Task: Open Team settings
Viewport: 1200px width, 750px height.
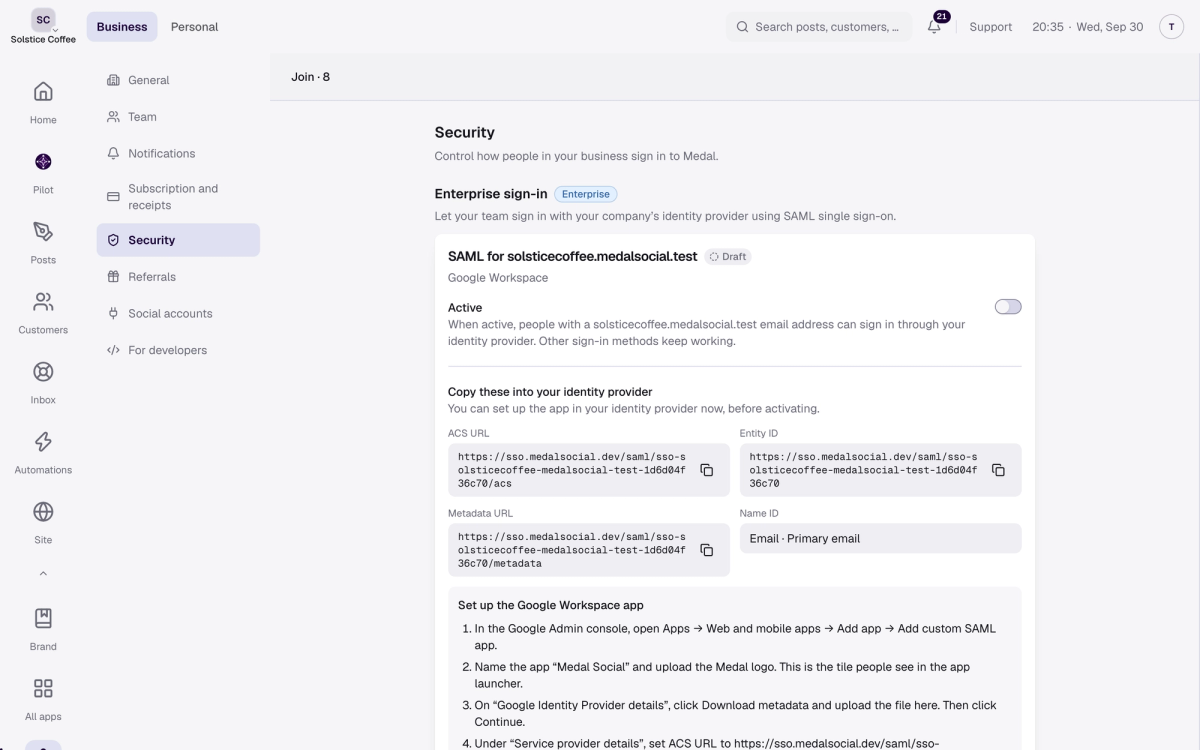Action: (178, 117)
